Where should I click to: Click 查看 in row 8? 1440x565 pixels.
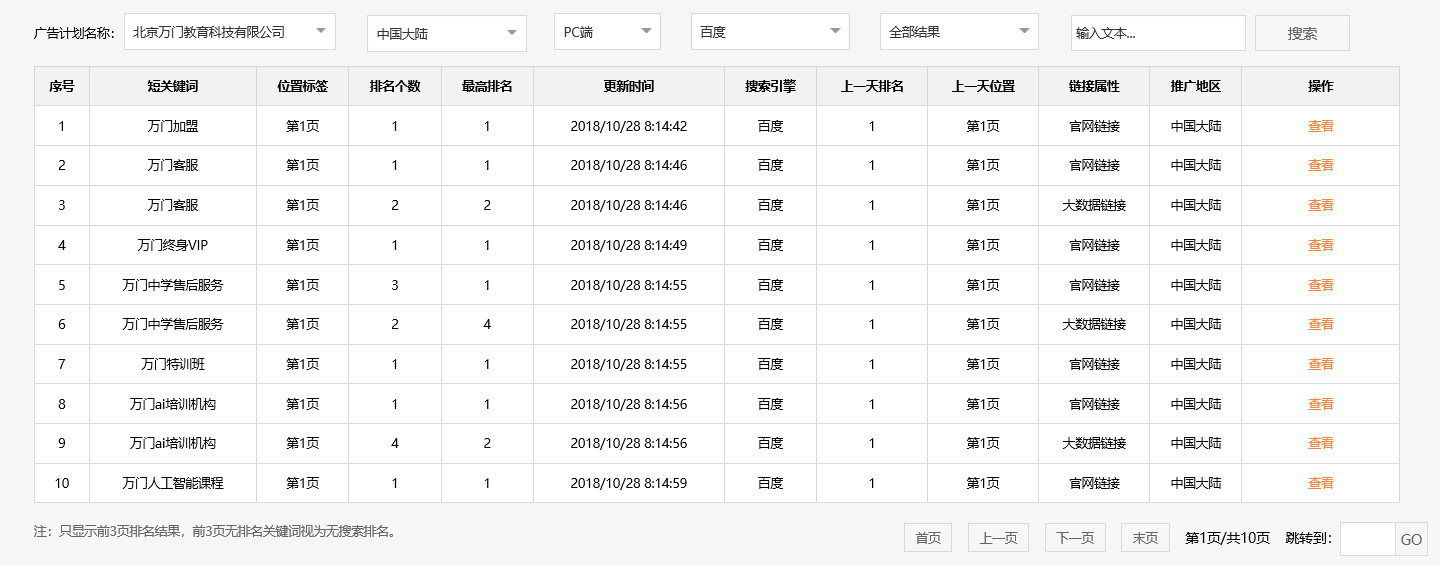click(x=1320, y=404)
